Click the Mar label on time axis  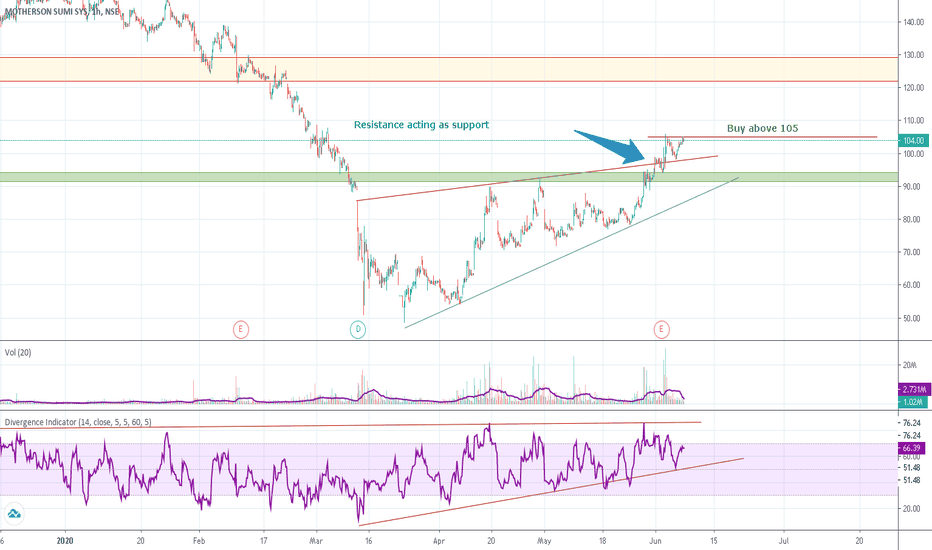click(316, 541)
